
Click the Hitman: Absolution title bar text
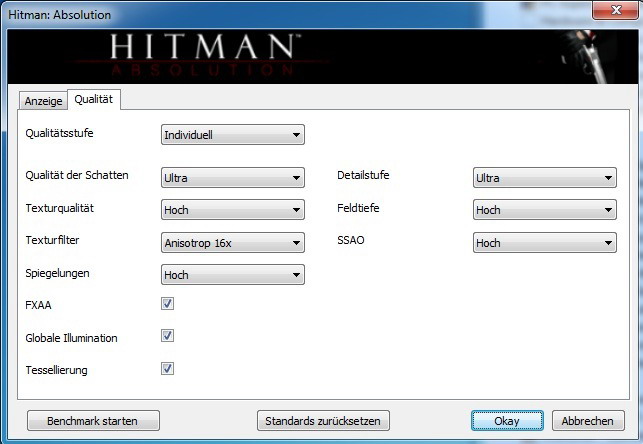(x=59, y=15)
